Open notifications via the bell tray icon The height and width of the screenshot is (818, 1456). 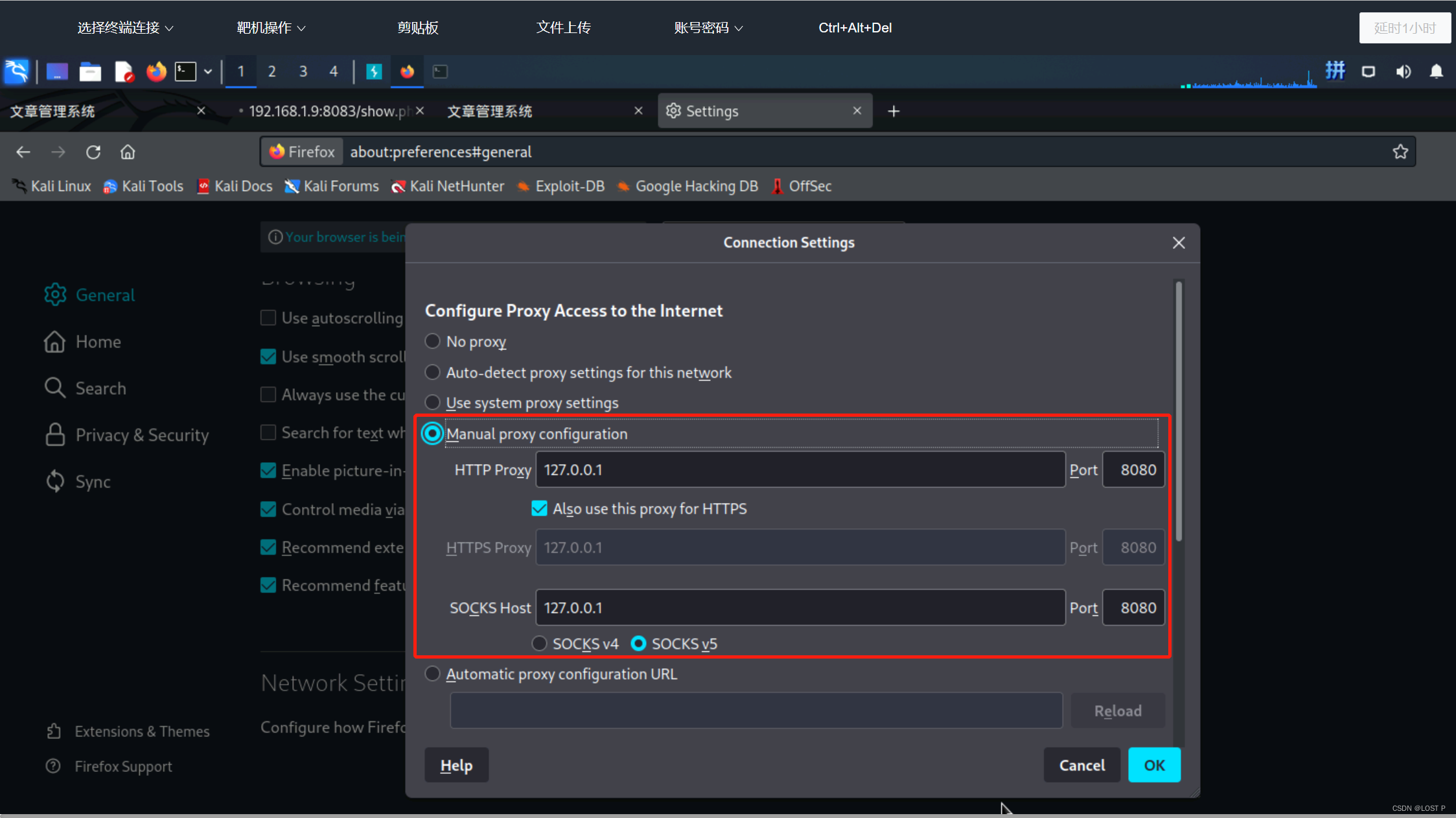click(x=1437, y=71)
